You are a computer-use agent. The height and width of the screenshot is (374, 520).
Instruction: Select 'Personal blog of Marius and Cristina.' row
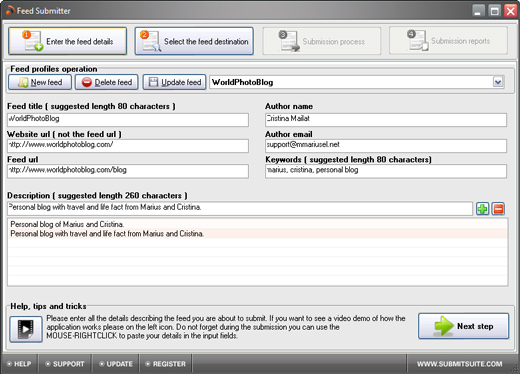click(x=258, y=224)
